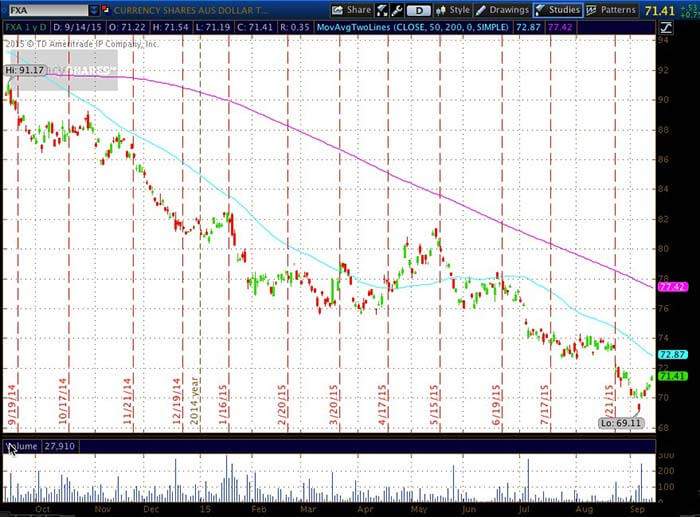Viewport: 700px width, 517px height.
Task: Click the FXA symbol input field
Action: [x=45, y=10]
